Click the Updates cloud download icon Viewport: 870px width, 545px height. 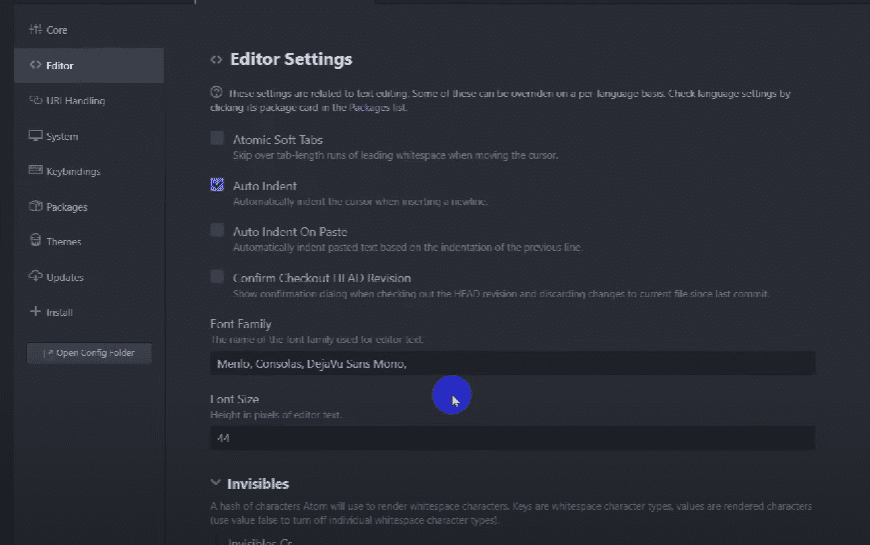36,277
